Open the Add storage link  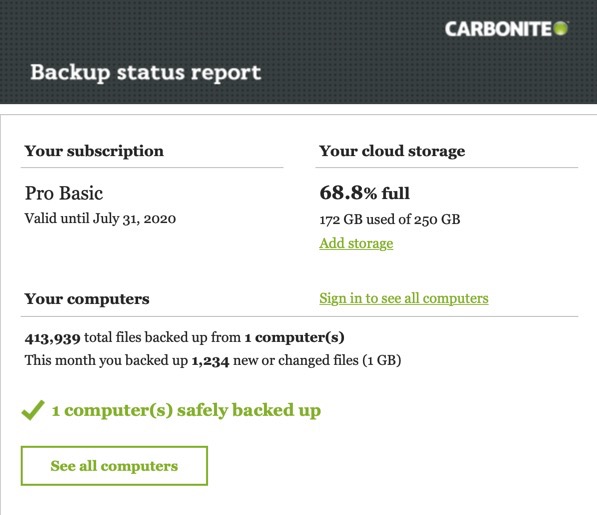pyautogui.click(x=356, y=243)
